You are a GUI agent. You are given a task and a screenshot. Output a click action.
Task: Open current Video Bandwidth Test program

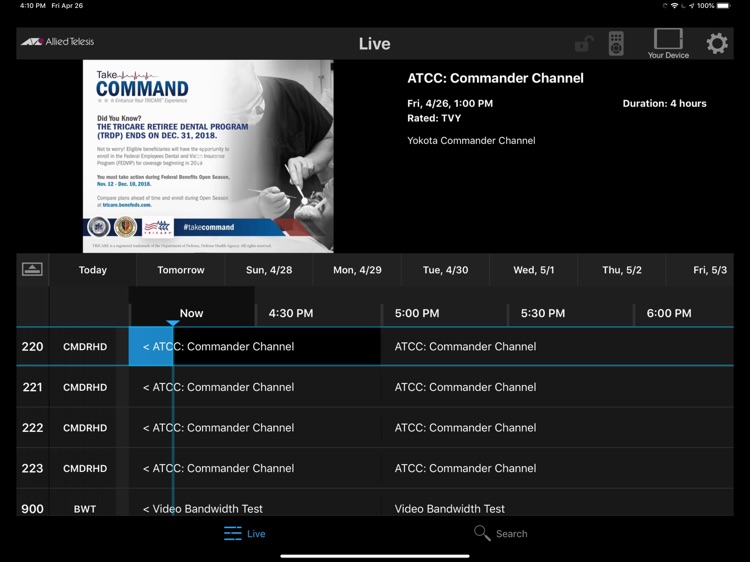(x=254, y=503)
